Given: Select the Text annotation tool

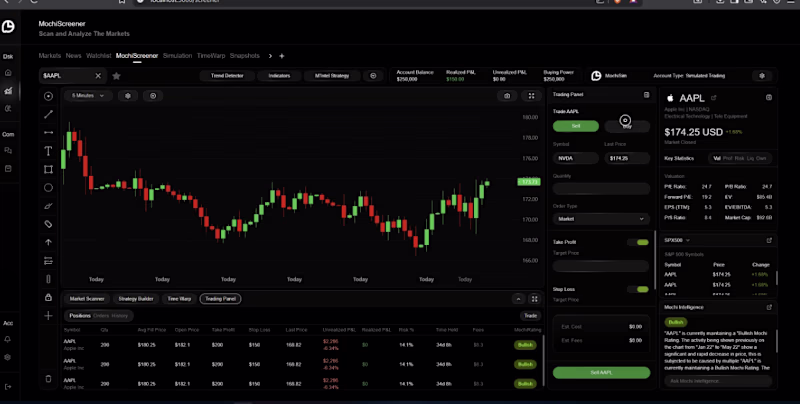Looking at the screenshot, I should click(48, 151).
